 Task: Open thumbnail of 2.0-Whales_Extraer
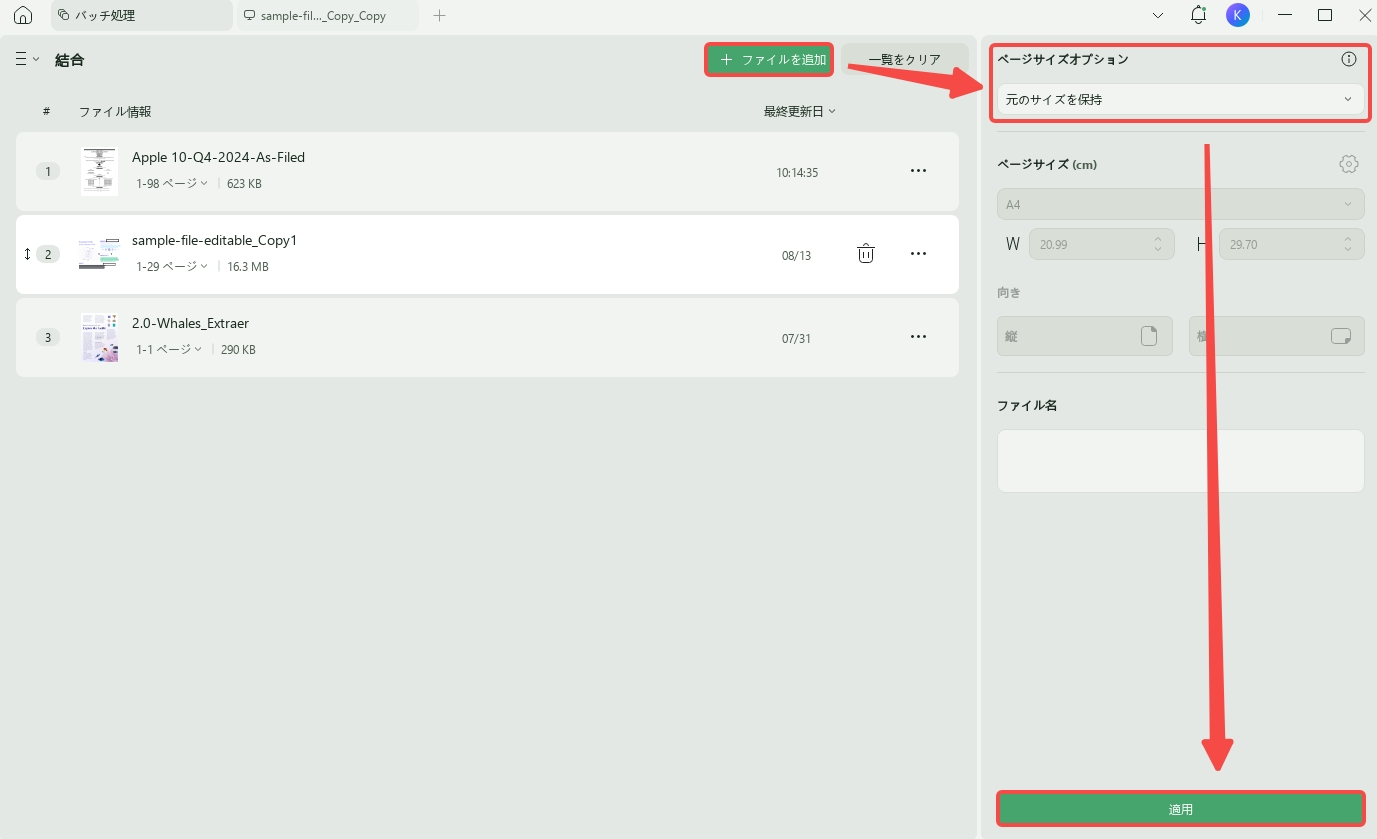[100, 337]
